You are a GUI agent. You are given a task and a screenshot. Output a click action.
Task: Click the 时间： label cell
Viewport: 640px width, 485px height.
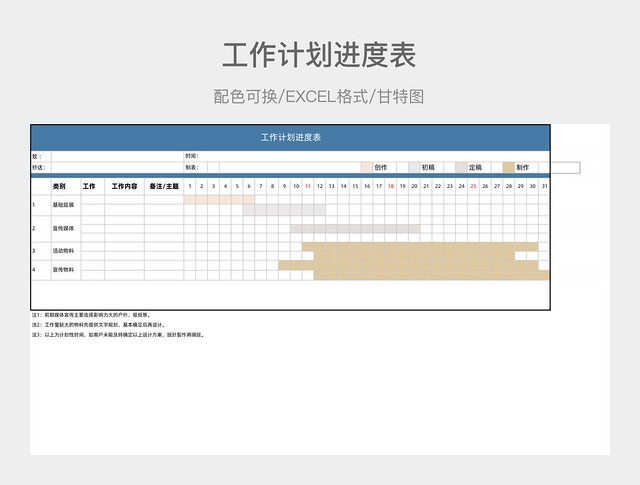[x=191, y=156]
